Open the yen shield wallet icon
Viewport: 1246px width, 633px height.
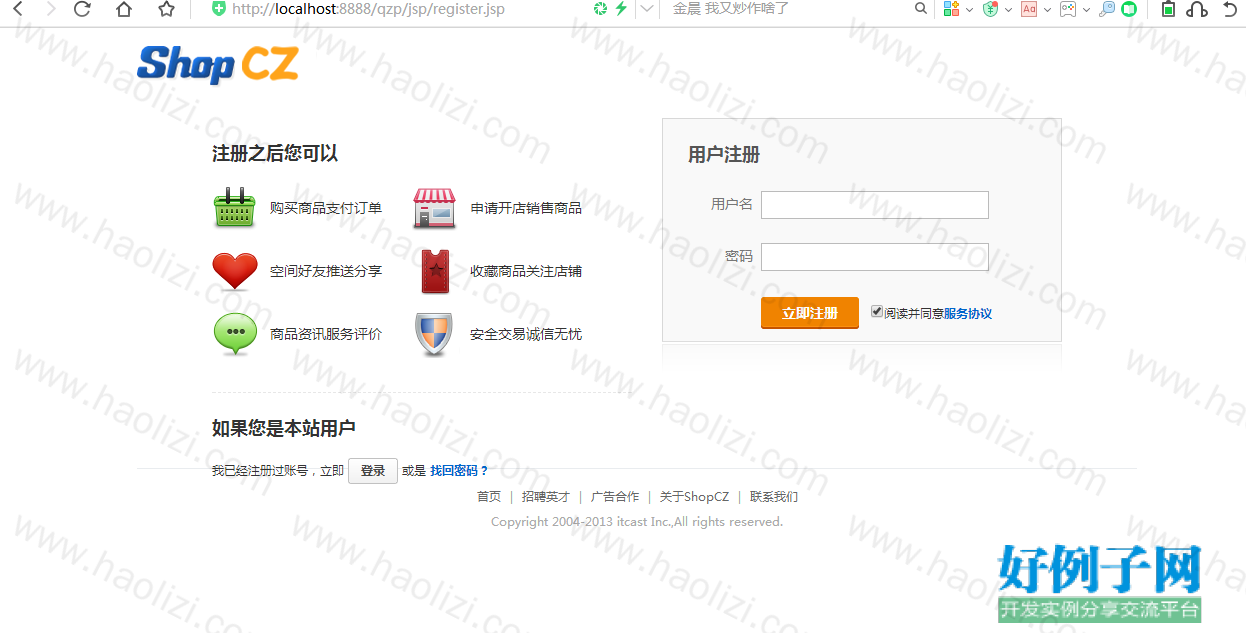[x=990, y=9]
